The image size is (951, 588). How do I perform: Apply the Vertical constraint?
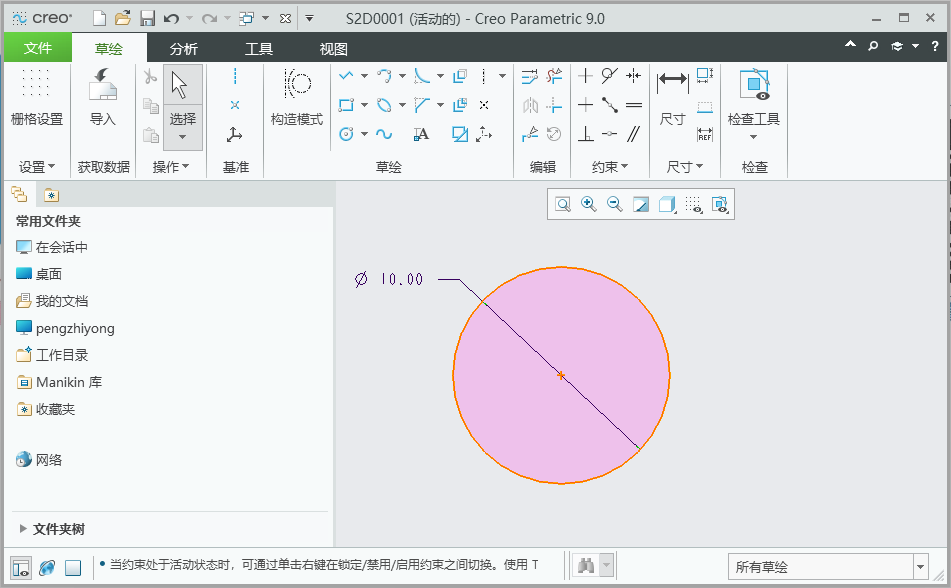point(585,76)
